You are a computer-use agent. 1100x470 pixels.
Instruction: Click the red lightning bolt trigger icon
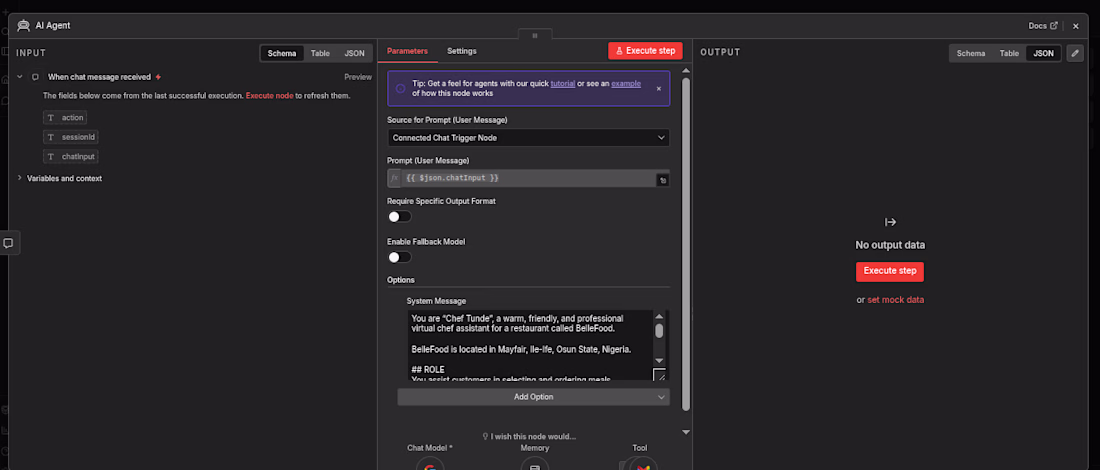pyautogui.click(x=159, y=77)
